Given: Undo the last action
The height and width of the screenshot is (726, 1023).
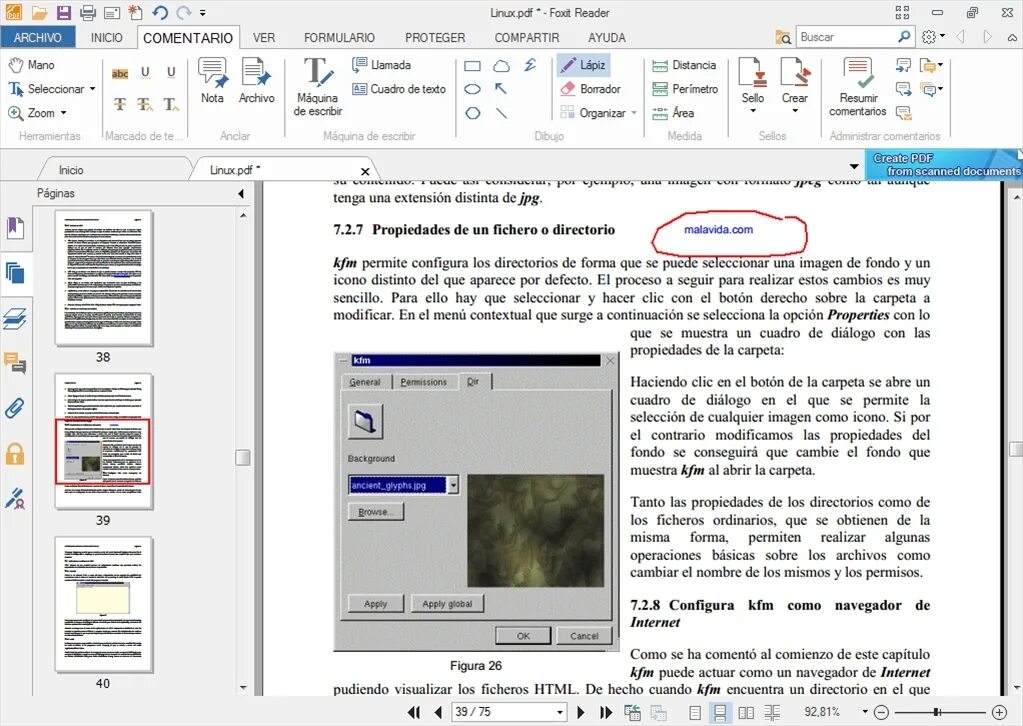Looking at the screenshot, I should [x=160, y=12].
